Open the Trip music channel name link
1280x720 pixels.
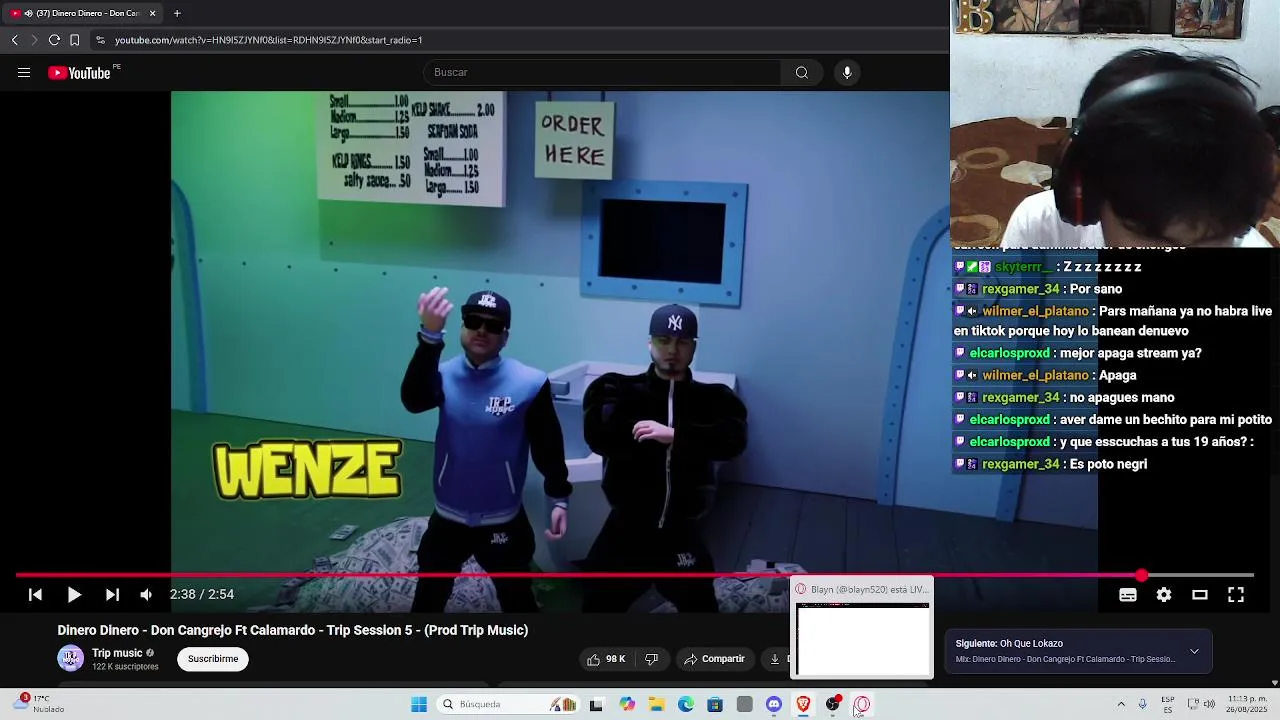117,653
